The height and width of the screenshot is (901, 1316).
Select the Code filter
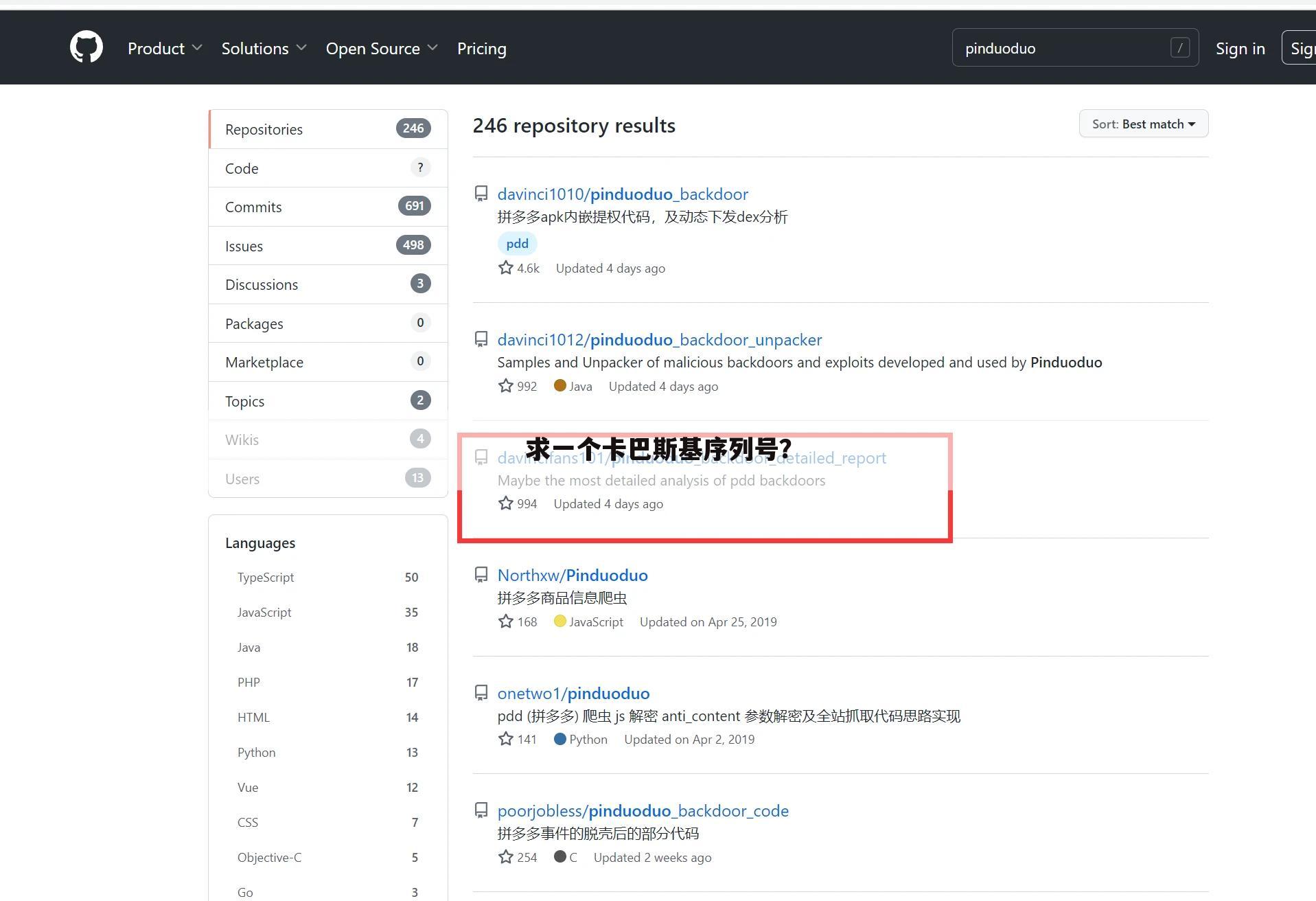[x=328, y=168]
